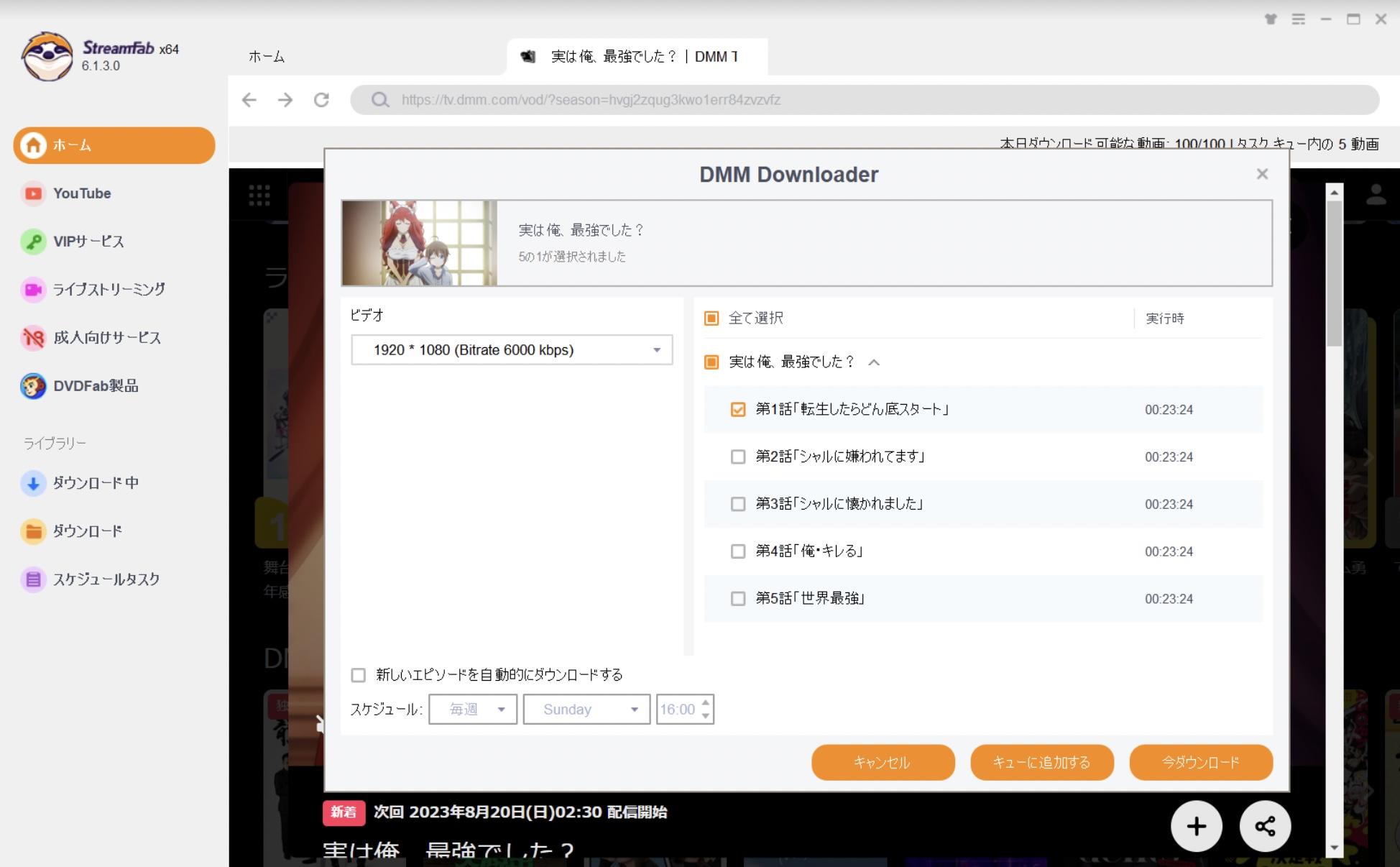This screenshot has height=867, width=1400.
Task: Click the home icon in sidebar
Action: [33, 145]
